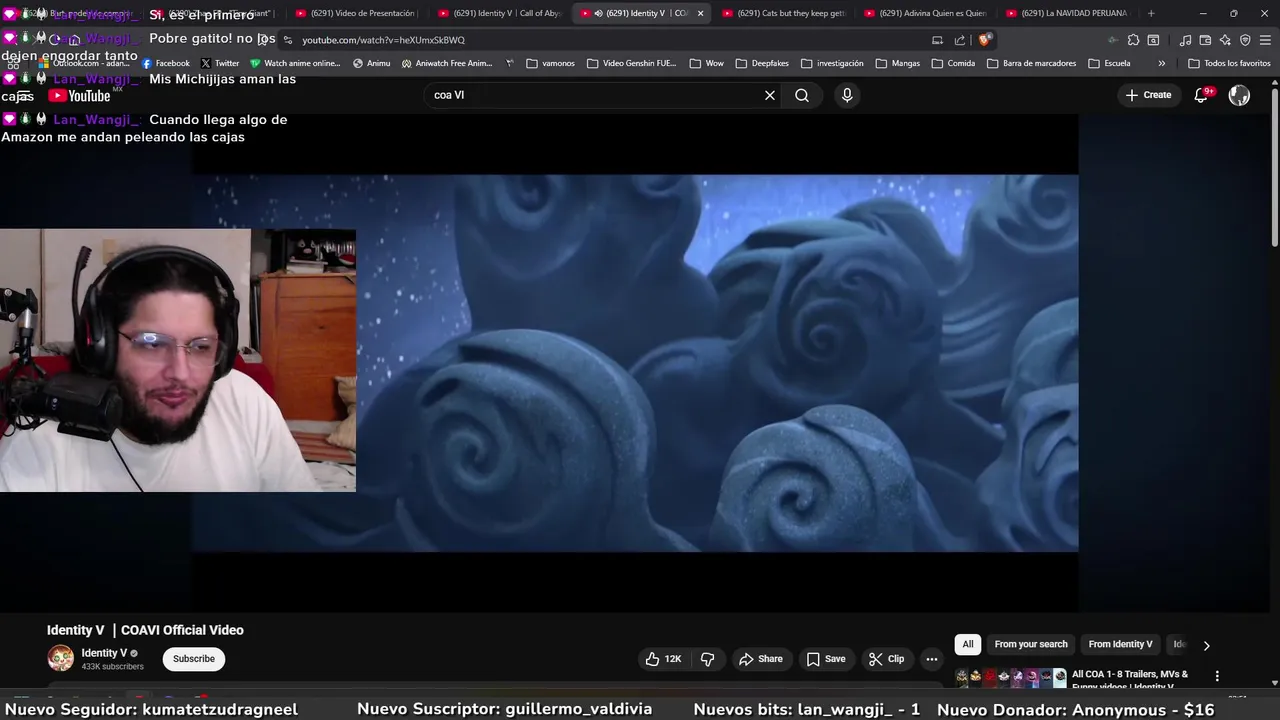Image resolution: width=1280 pixels, height=720 pixels.
Task: Open the Identity V channel name link
Action: click(x=104, y=653)
